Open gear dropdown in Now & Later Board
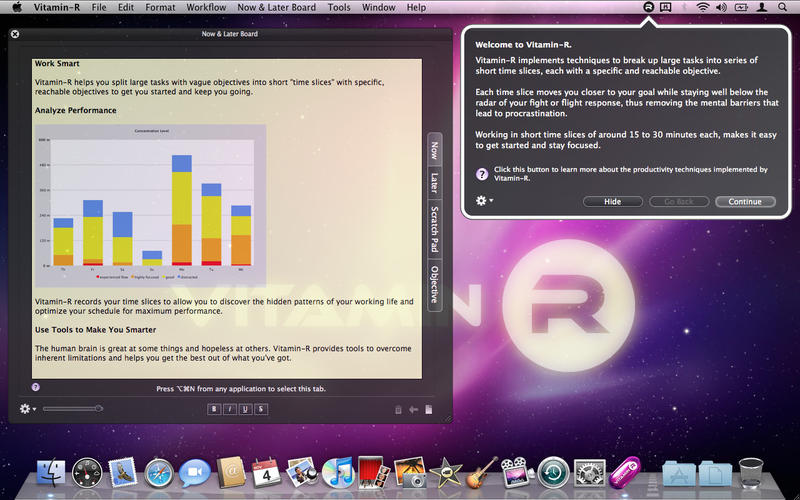800x500 pixels. [28, 408]
